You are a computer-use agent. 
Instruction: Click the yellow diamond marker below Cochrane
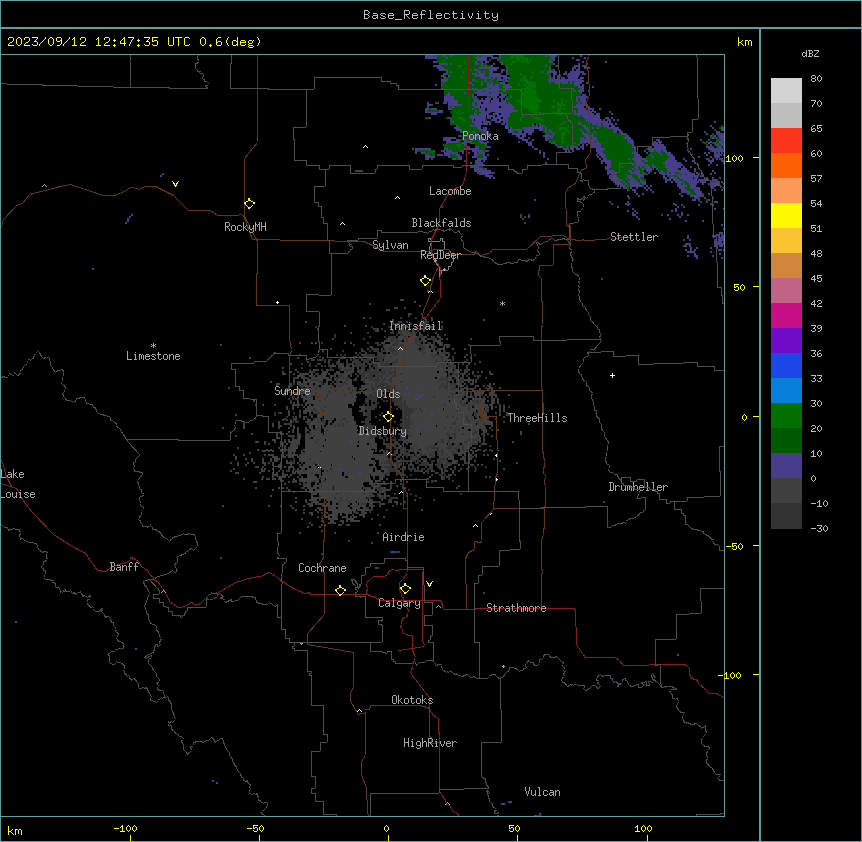point(340,590)
